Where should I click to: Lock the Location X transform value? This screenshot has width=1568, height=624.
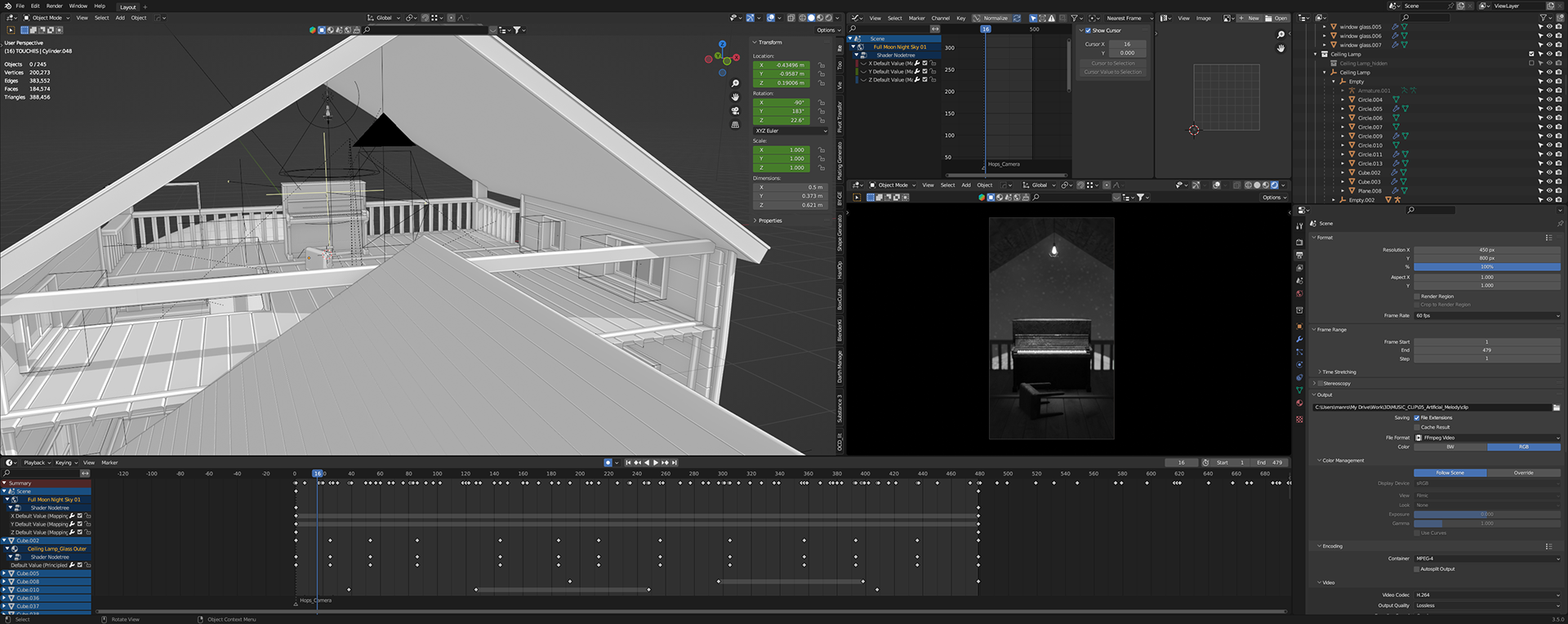click(821, 65)
